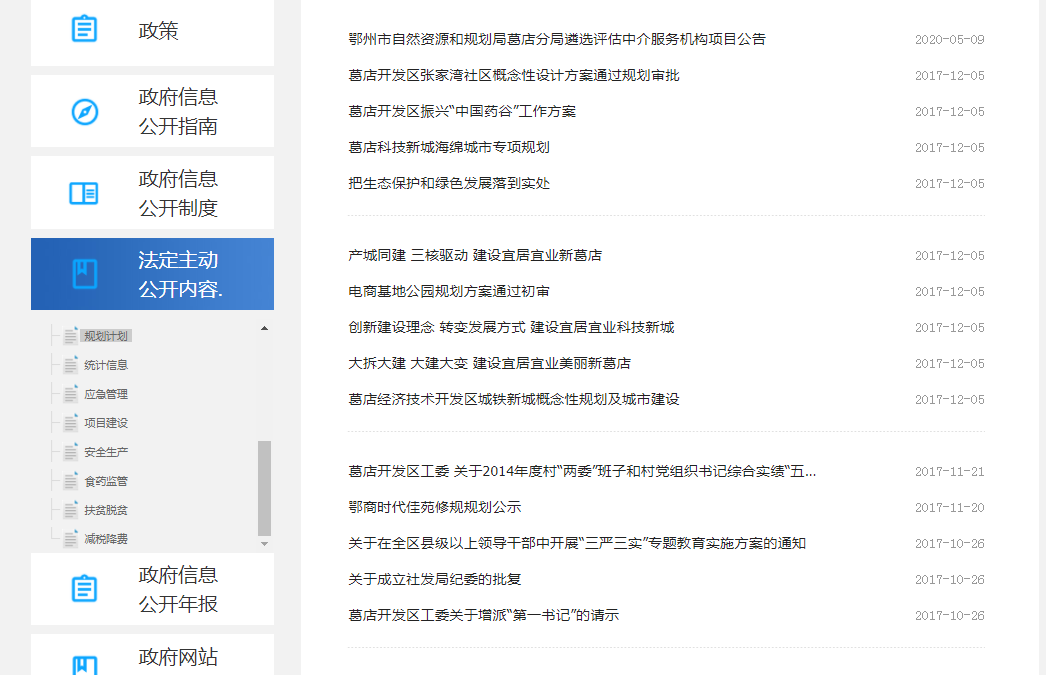Click the document icon next to 食药监管
The image size is (1046, 675).
click(71, 481)
